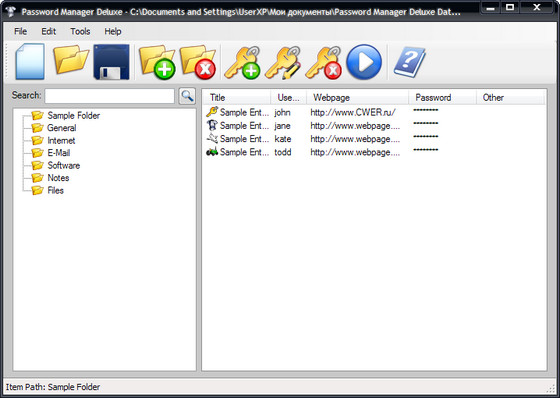Select the E-Mail folder icon in tree
Viewport: 560px width, 398px height.
pyautogui.click(x=37, y=153)
